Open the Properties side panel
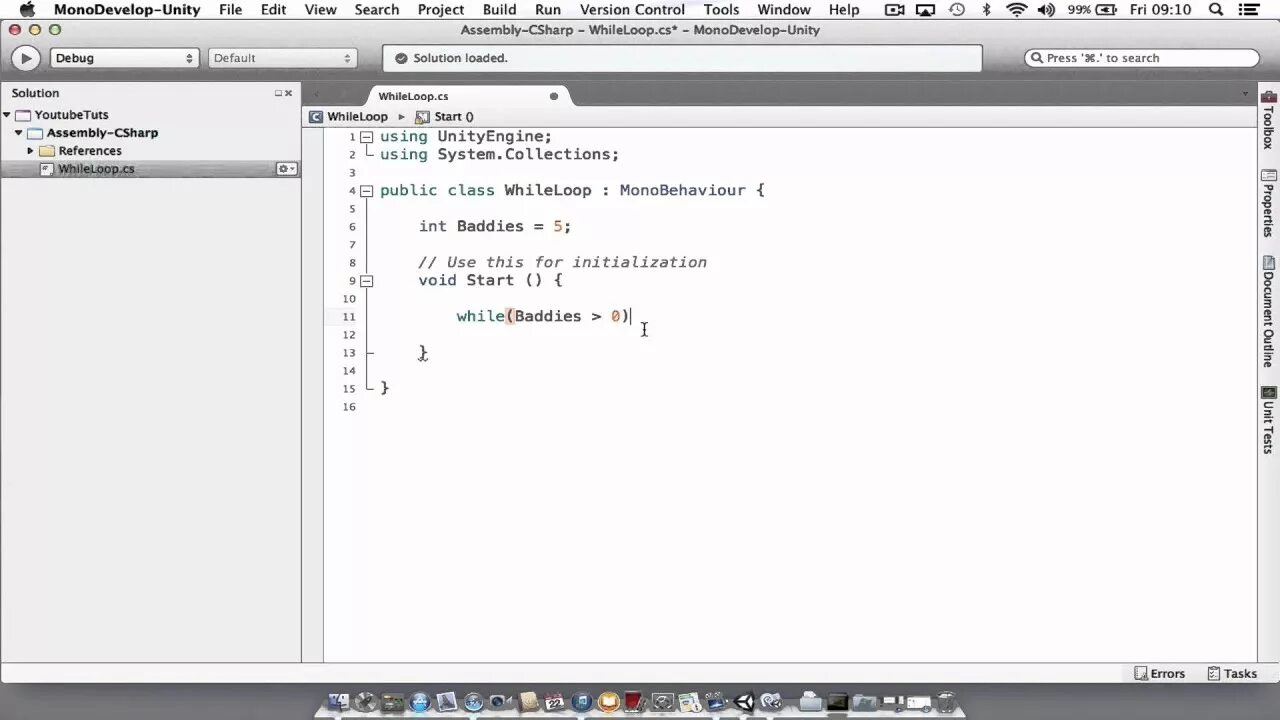Viewport: 1280px width, 720px height. [x=1268, y=203]
